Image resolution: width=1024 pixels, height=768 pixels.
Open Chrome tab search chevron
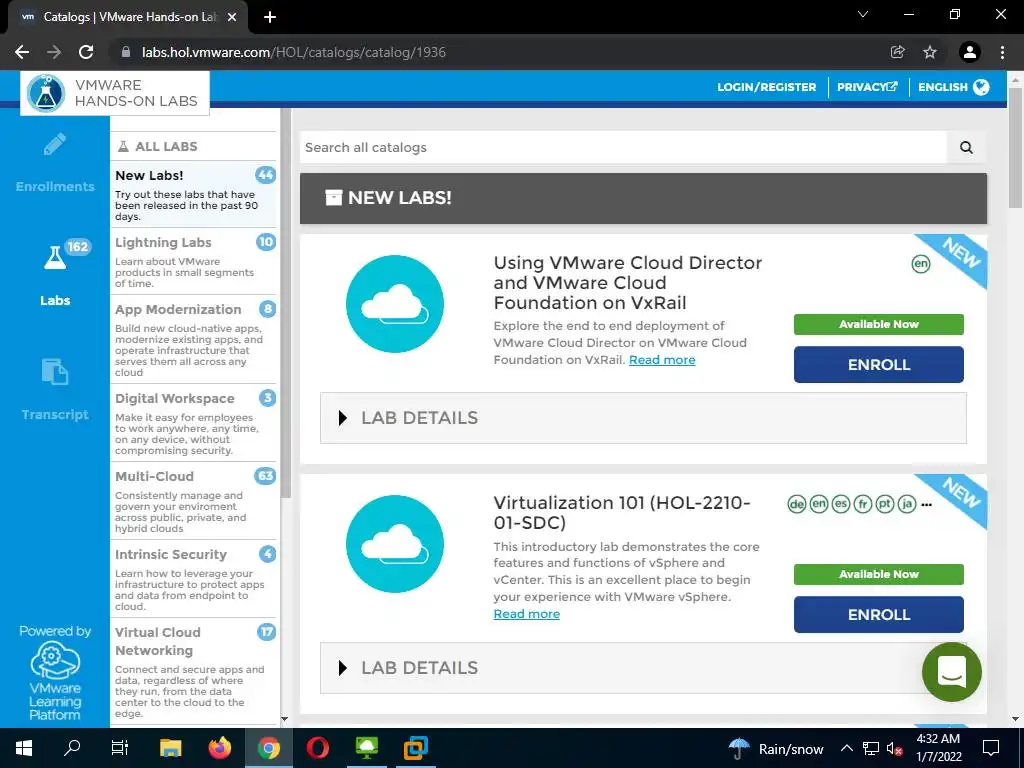[x=863, y=14]
